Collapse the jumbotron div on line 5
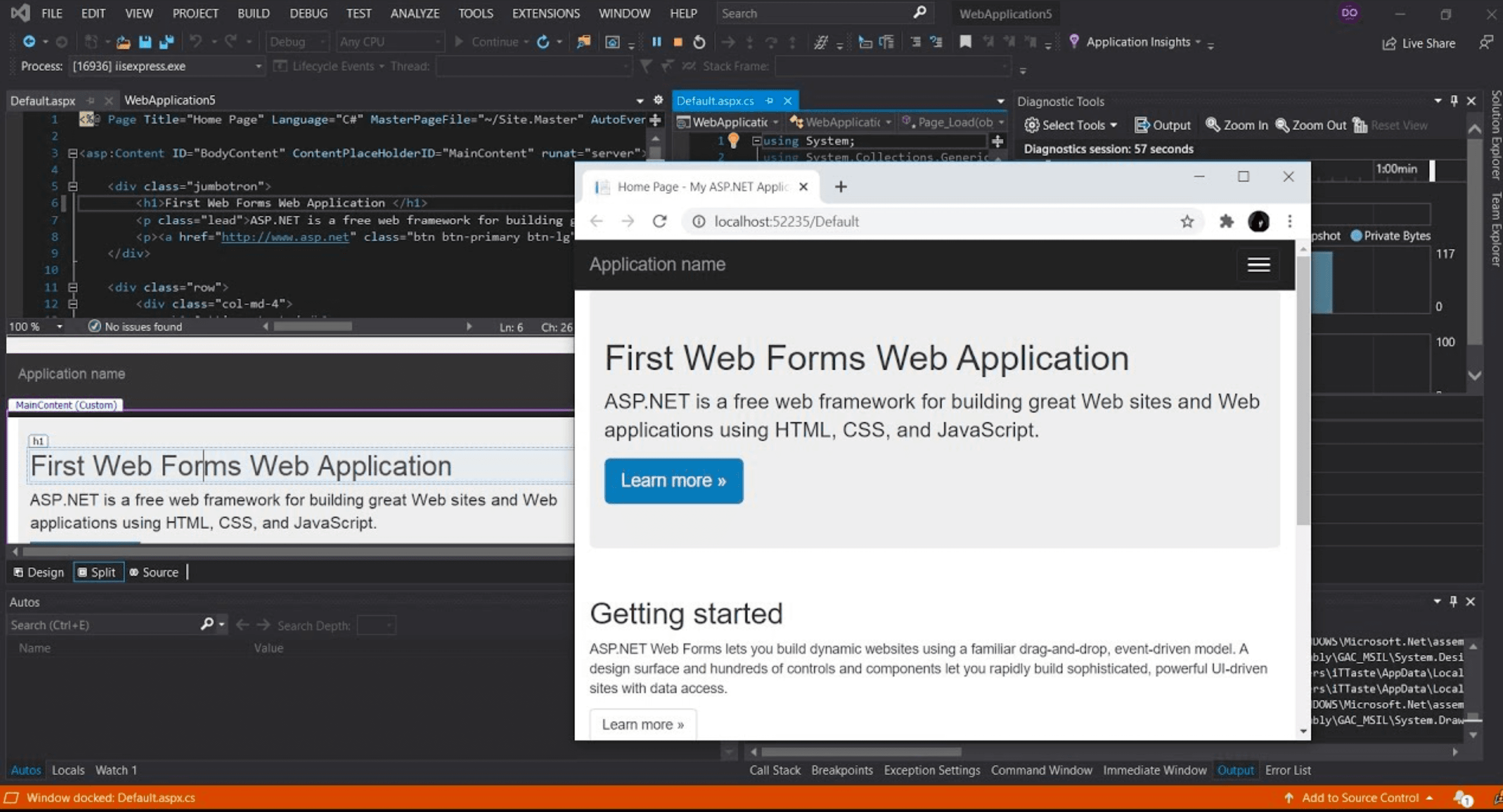 coord(72,187)
